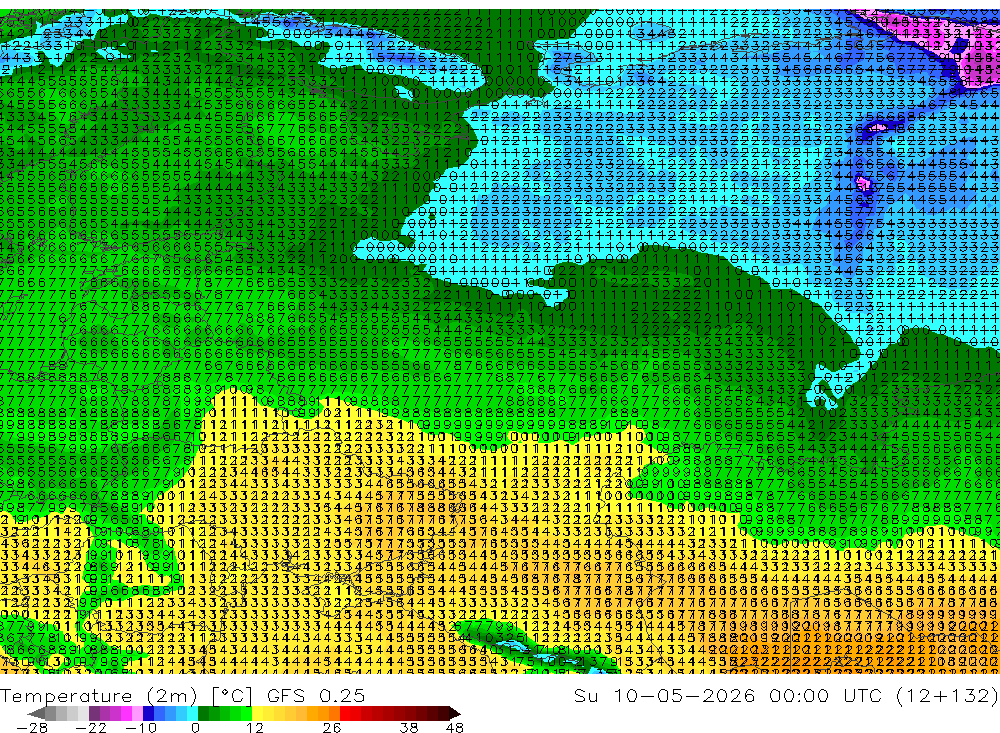This screenshot has height=733, width=1000.
Task: Click the '48' legend value
Action: (x=455, y=728)
